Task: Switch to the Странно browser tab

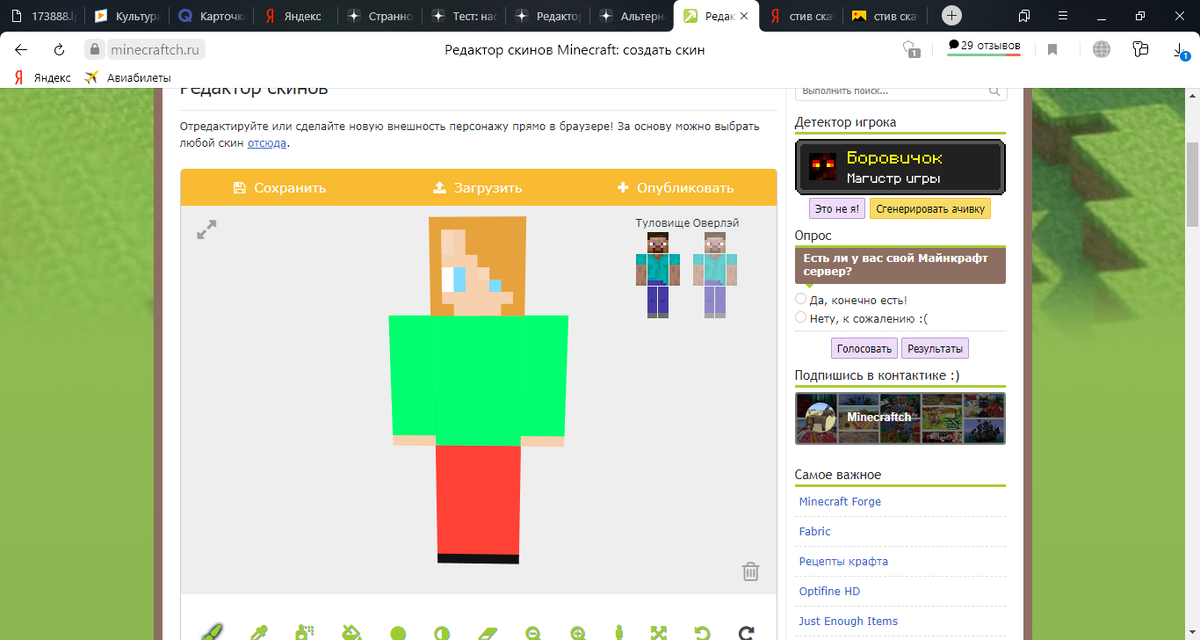Action: pyautogui.click(x=378, y=16)
